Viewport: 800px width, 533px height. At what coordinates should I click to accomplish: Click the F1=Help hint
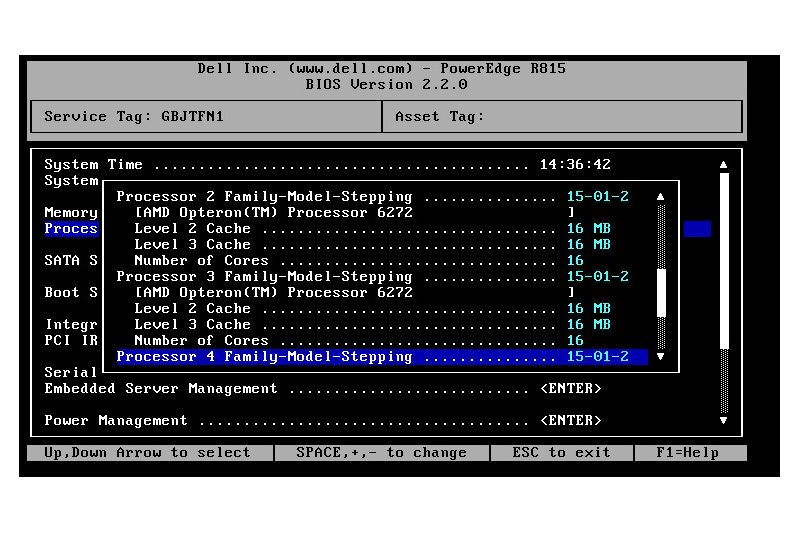[690, 452]
